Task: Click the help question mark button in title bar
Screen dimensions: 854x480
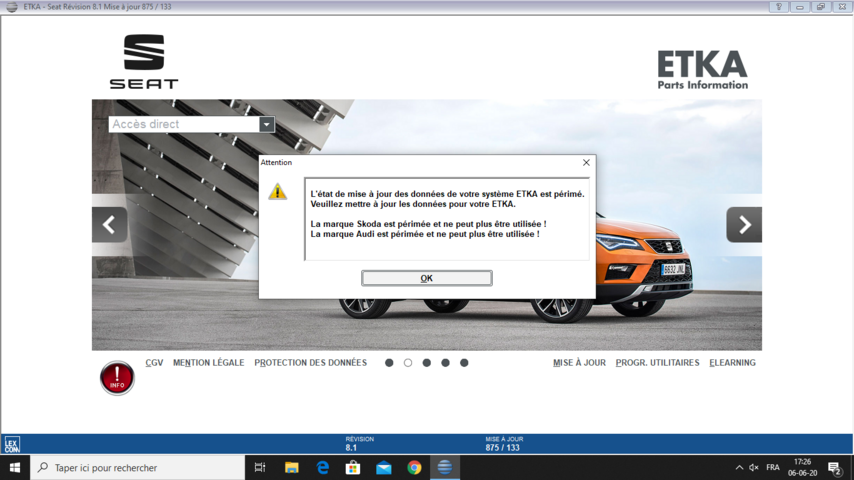Action: [x=779, y=7]
